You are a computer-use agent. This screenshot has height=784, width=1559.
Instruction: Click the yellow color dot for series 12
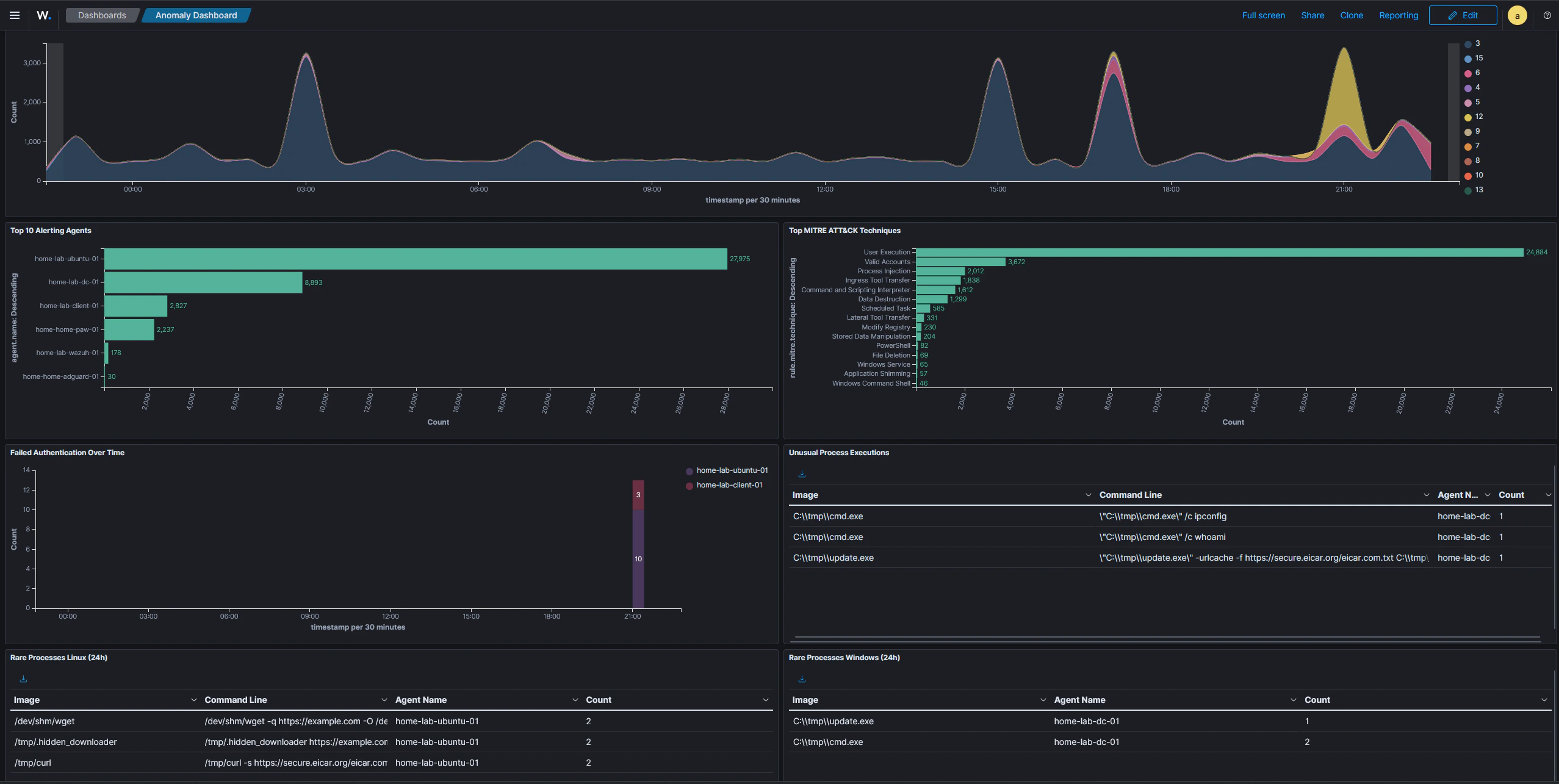click(1466, 117)
